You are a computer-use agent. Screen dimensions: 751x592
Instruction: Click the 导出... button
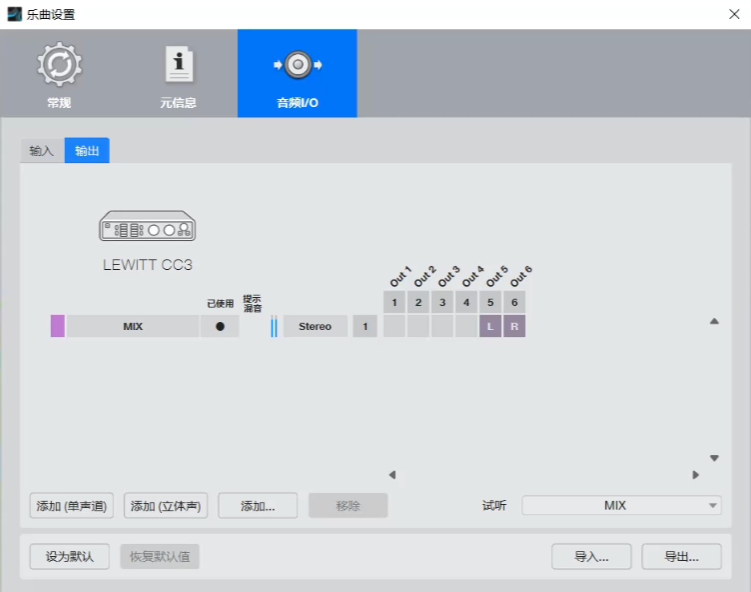point(681,557)
